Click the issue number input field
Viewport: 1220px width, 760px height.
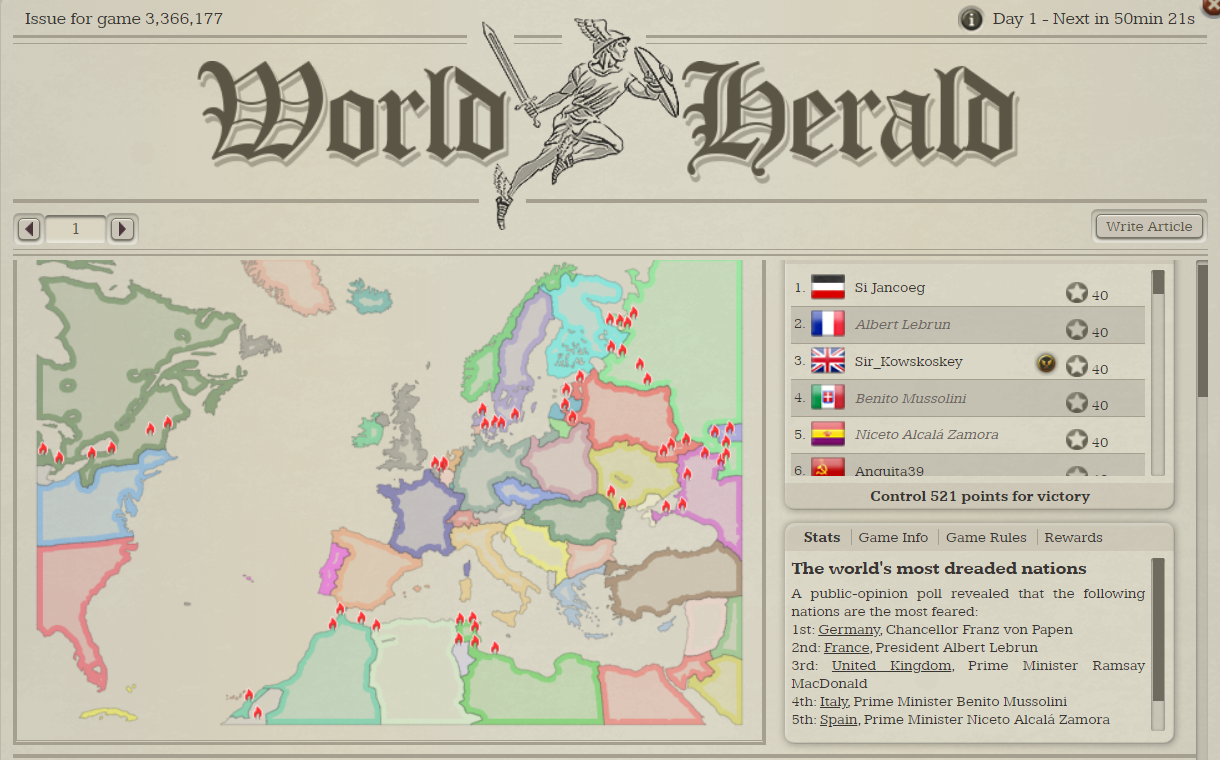coord(75,229)
